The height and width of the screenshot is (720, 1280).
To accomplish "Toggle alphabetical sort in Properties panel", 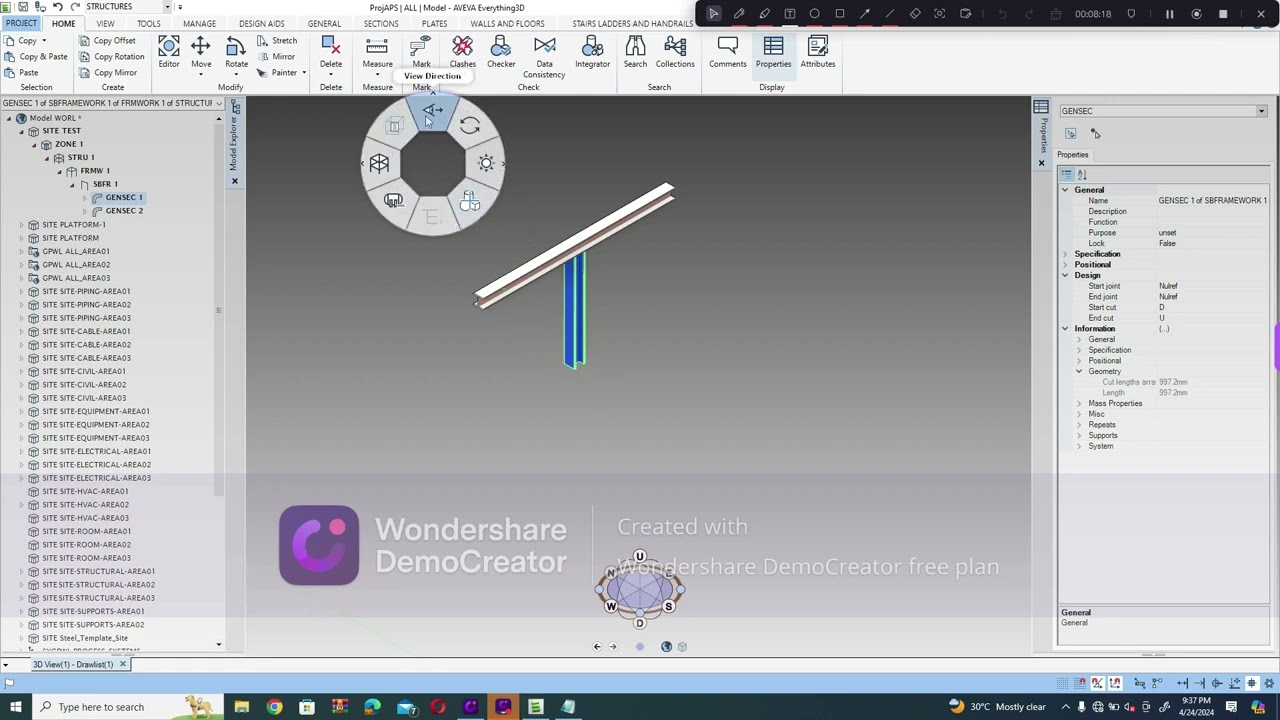I will pos(1081,175).
